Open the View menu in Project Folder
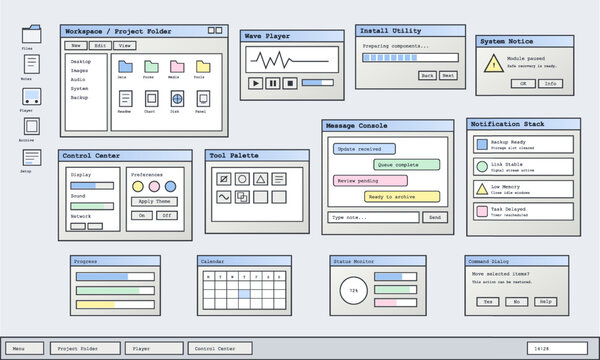Viewport: 600px width, 360px height. pyautogui.click(x=125, y=46)
